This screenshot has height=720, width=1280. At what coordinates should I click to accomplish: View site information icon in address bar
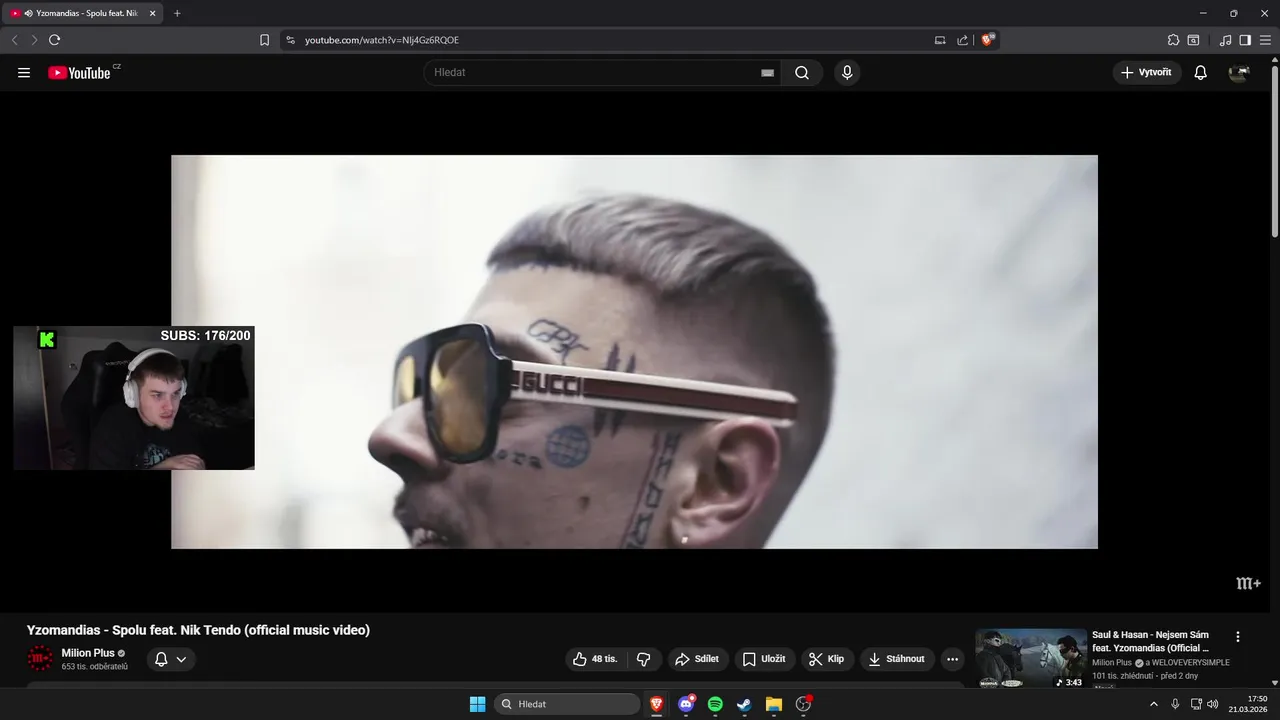click(x=290, y=40)
